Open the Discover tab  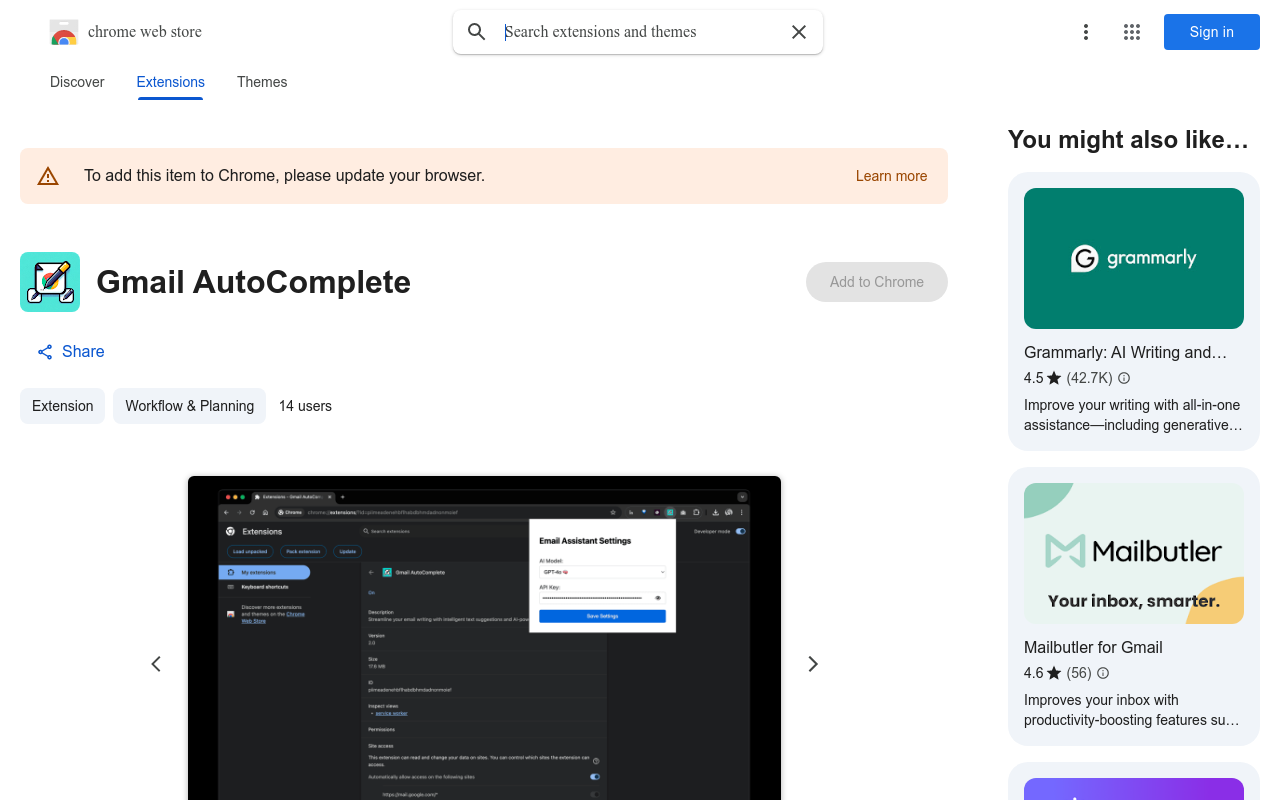(77, 82)
